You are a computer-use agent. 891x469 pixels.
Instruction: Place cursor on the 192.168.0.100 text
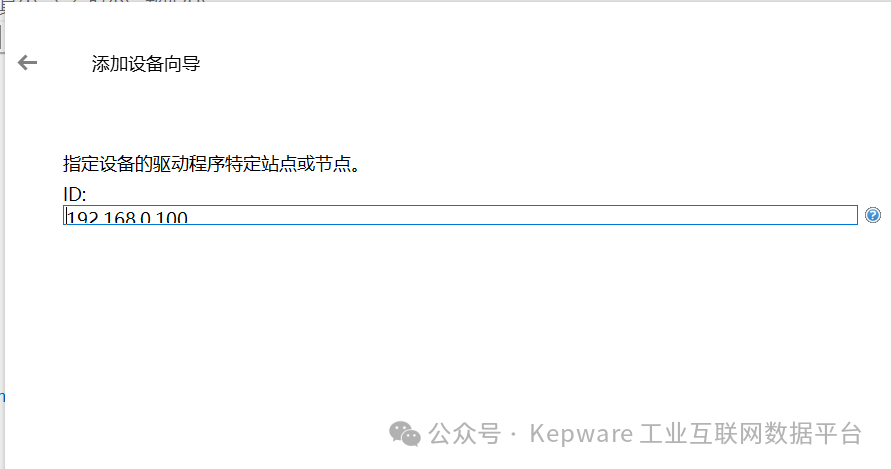[x=127, y=217]
